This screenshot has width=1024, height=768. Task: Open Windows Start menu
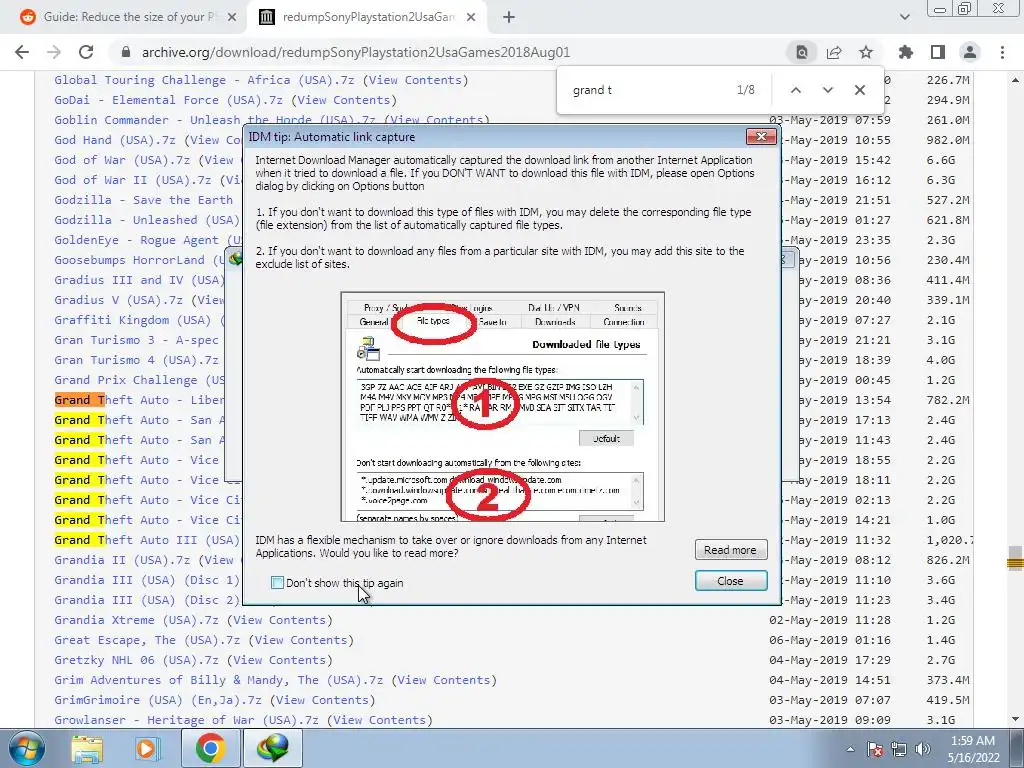click(26, 748)
